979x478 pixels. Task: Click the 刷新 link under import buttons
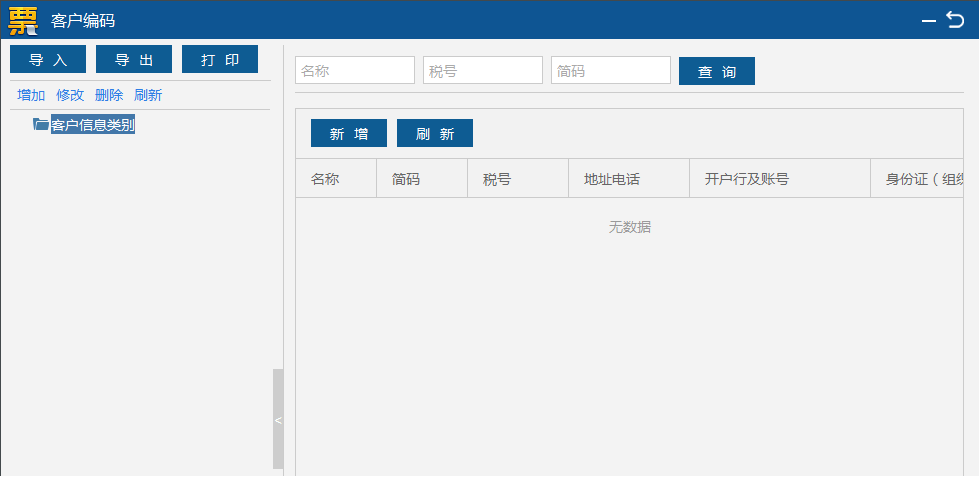pos(148,95)
